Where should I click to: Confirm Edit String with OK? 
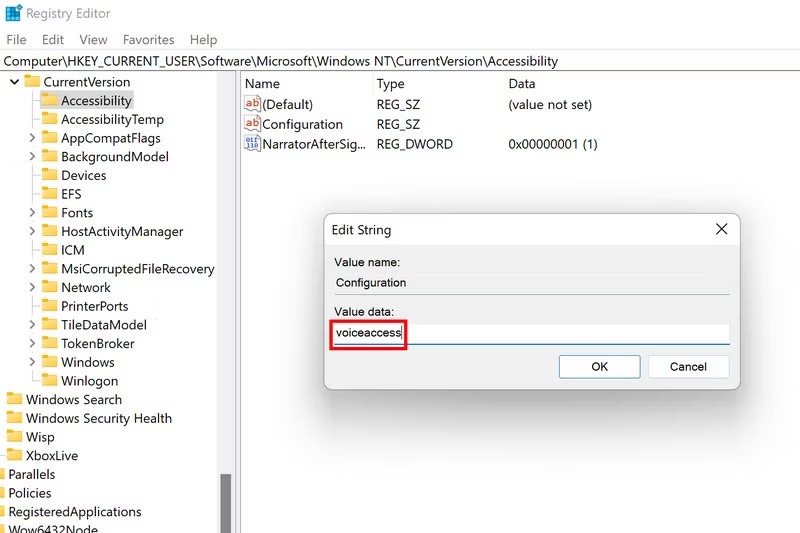click(599, 367)
